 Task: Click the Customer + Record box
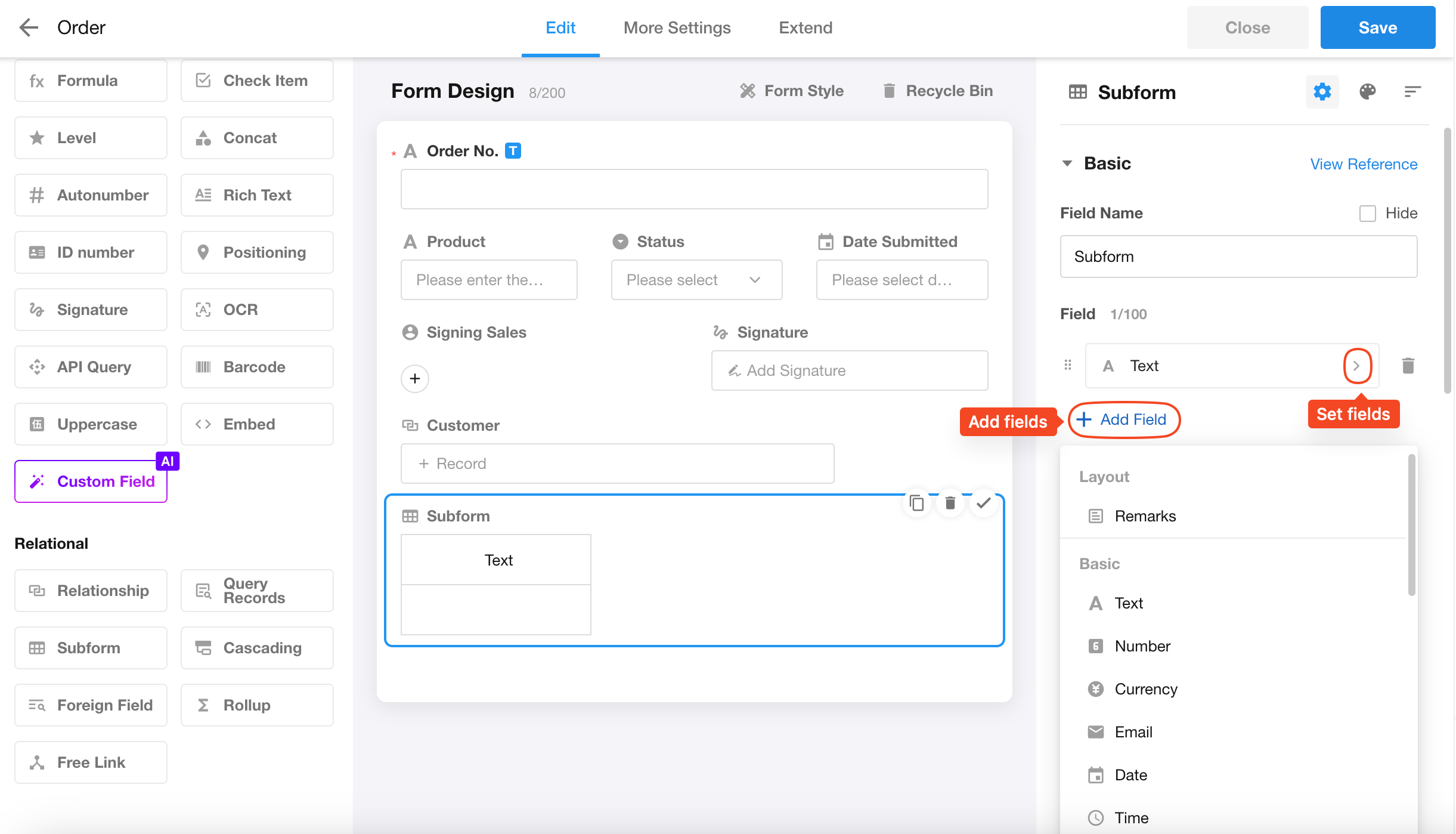click(617, 464)
